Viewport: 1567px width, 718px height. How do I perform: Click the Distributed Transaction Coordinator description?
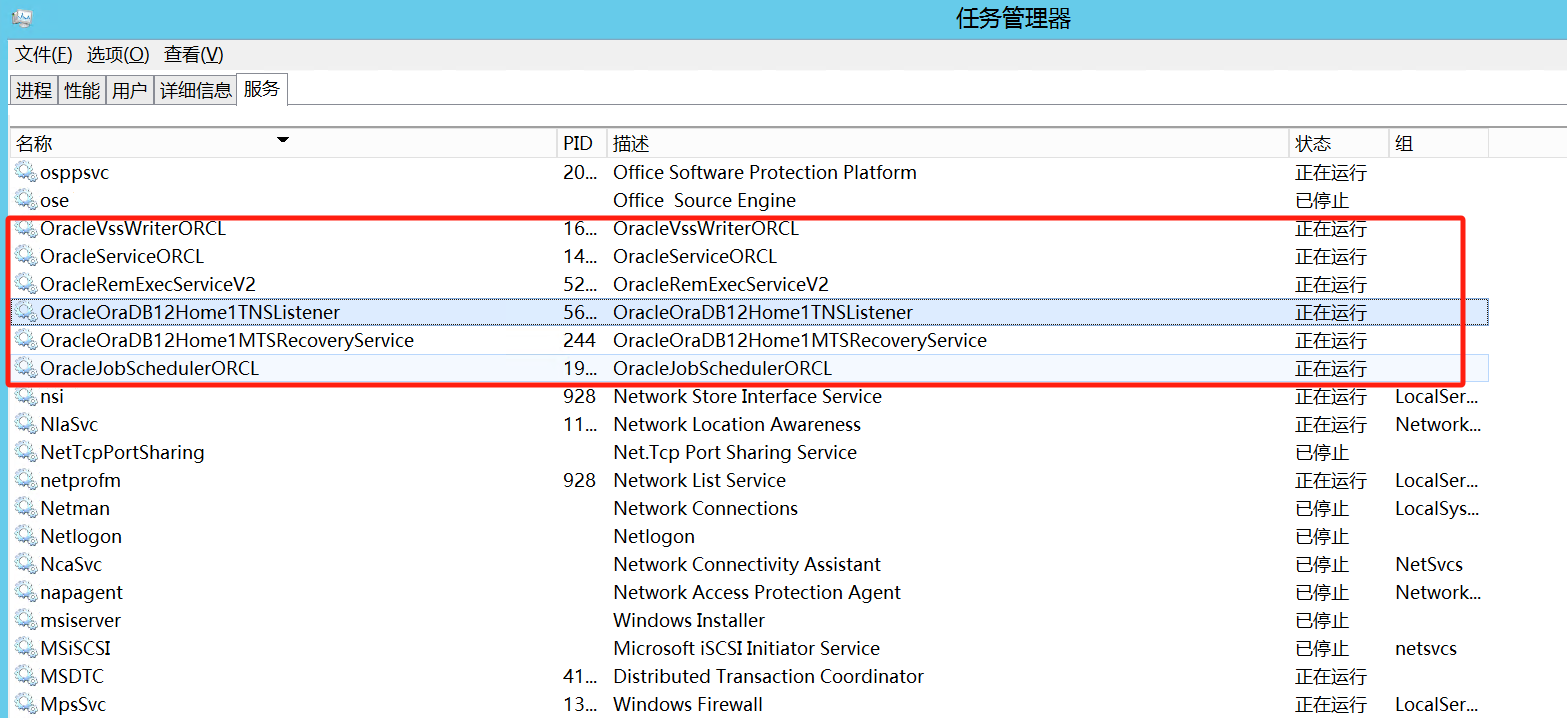coord(769,676)
